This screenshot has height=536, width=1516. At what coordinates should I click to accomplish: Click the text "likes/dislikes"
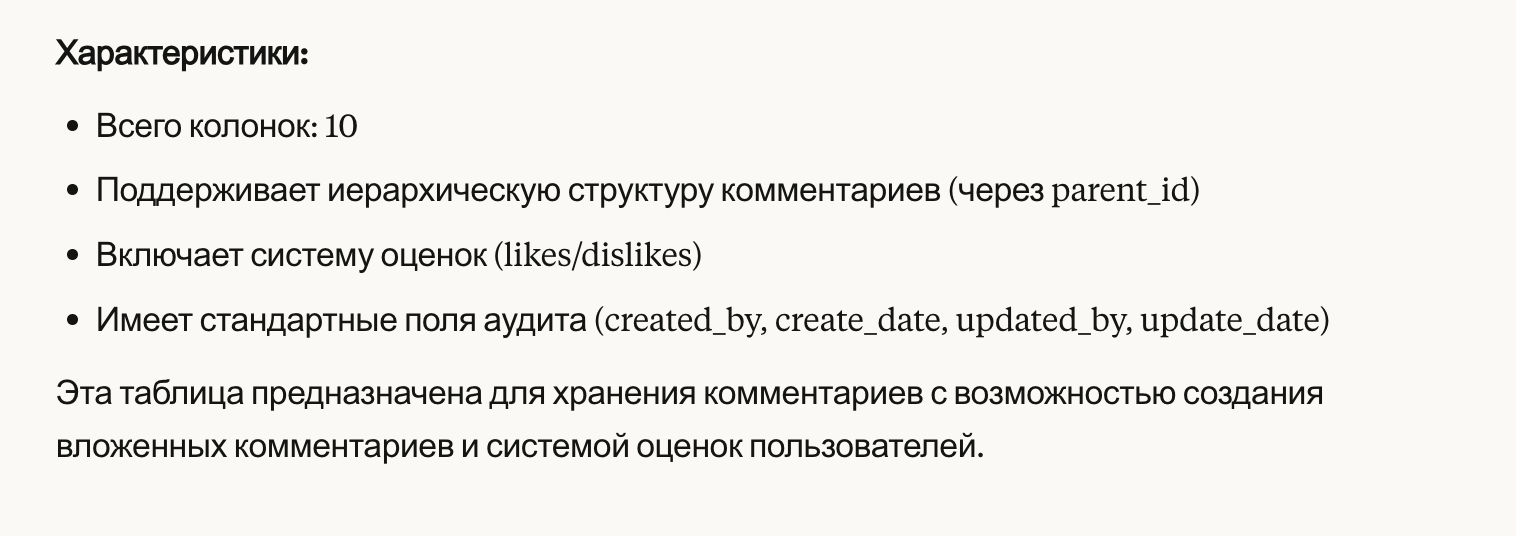click(x=598, y=256)
